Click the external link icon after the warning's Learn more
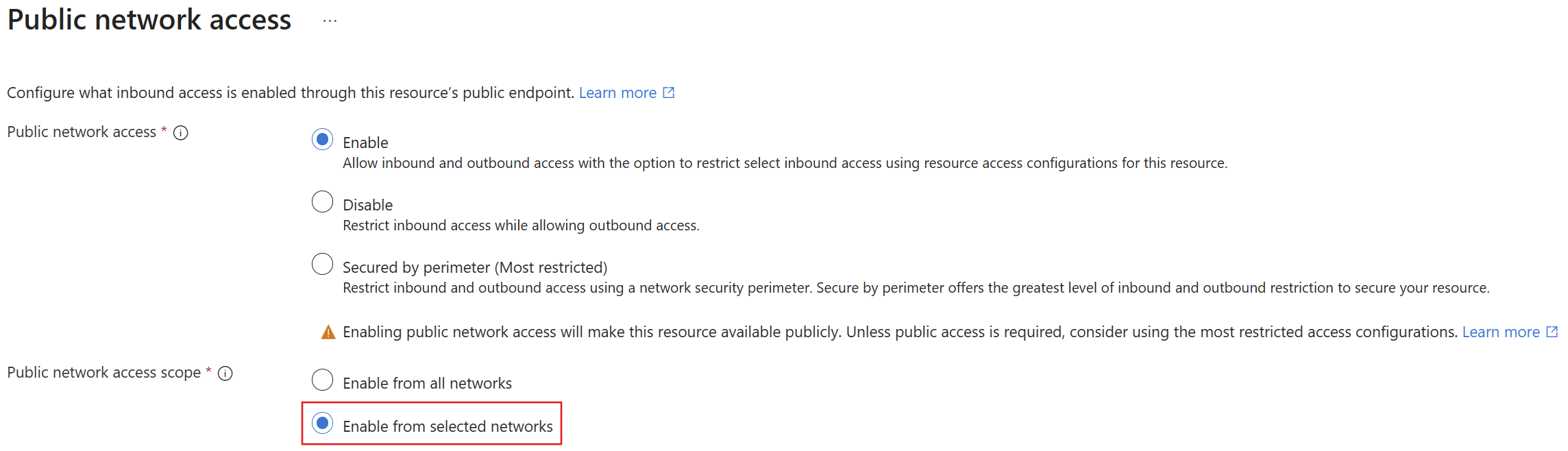The image size is (1568, 451). 1552,331
